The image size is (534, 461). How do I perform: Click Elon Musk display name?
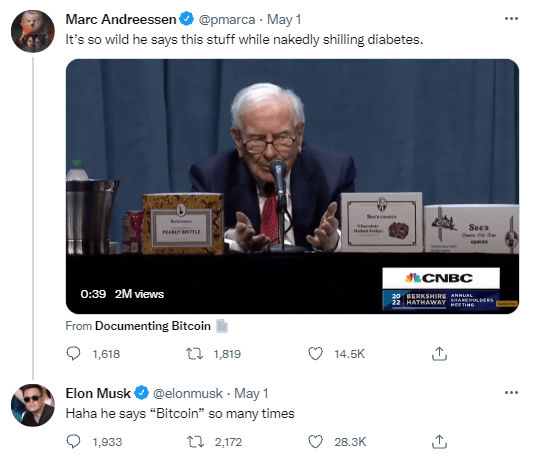click(98, 393)
